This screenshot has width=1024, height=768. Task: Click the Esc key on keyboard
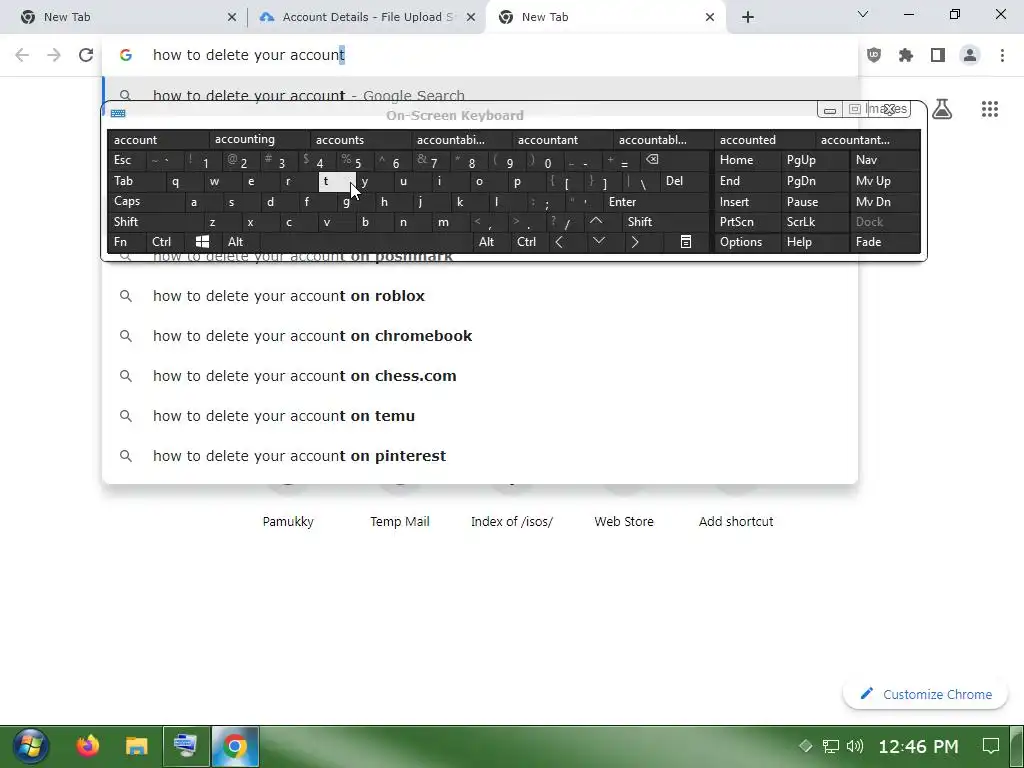click(127, 160)
